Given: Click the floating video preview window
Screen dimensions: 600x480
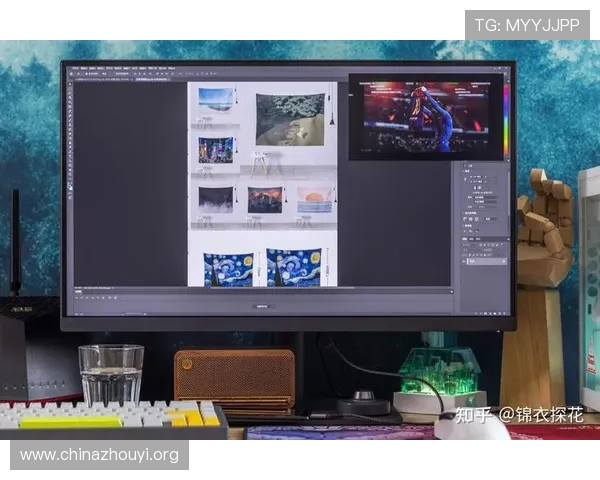Looking at the screenshot, I should [425, 116].
